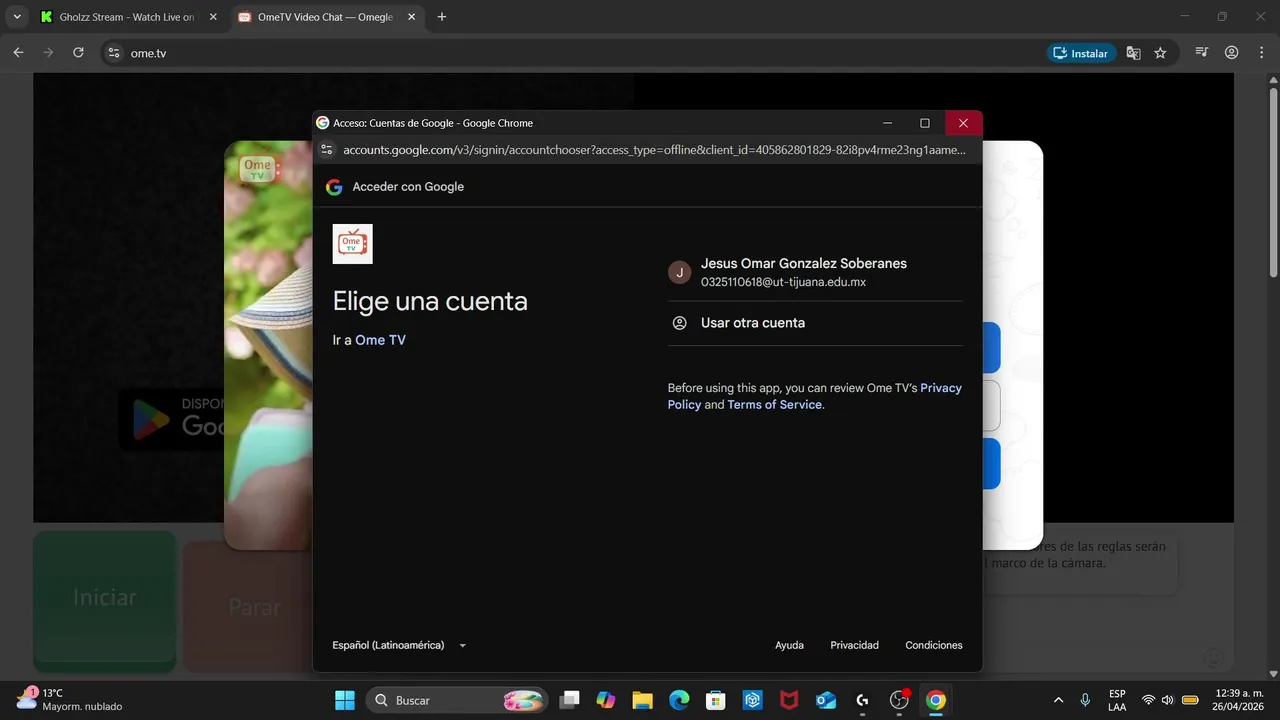Viewport: 1280px width, 720px height.
Task: Click the Instalar app button
Action: [1081, 53]
